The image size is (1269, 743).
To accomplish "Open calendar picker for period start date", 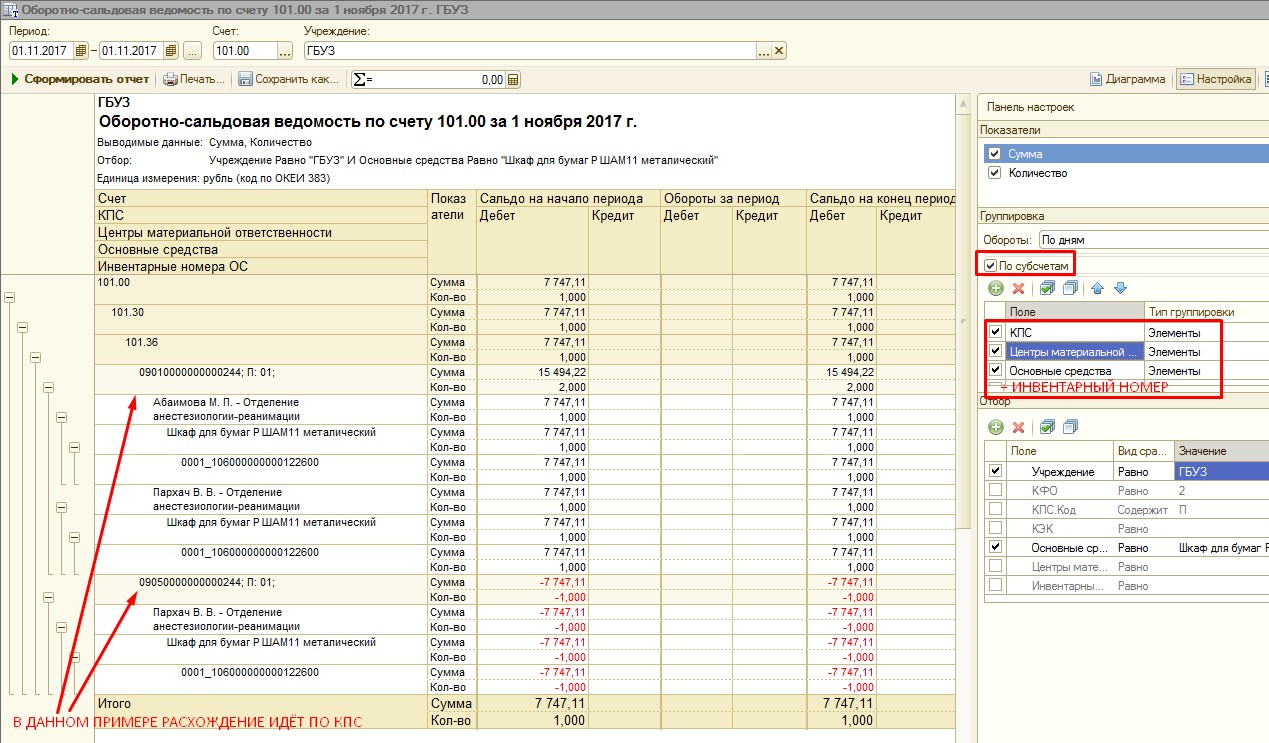I will click(x=80, y=51).
